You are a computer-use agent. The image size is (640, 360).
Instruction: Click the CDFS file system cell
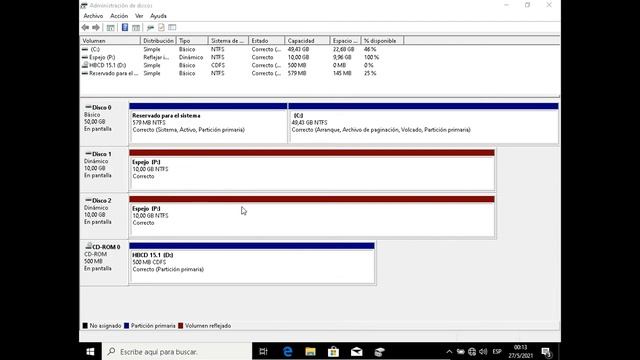(218, 65)
